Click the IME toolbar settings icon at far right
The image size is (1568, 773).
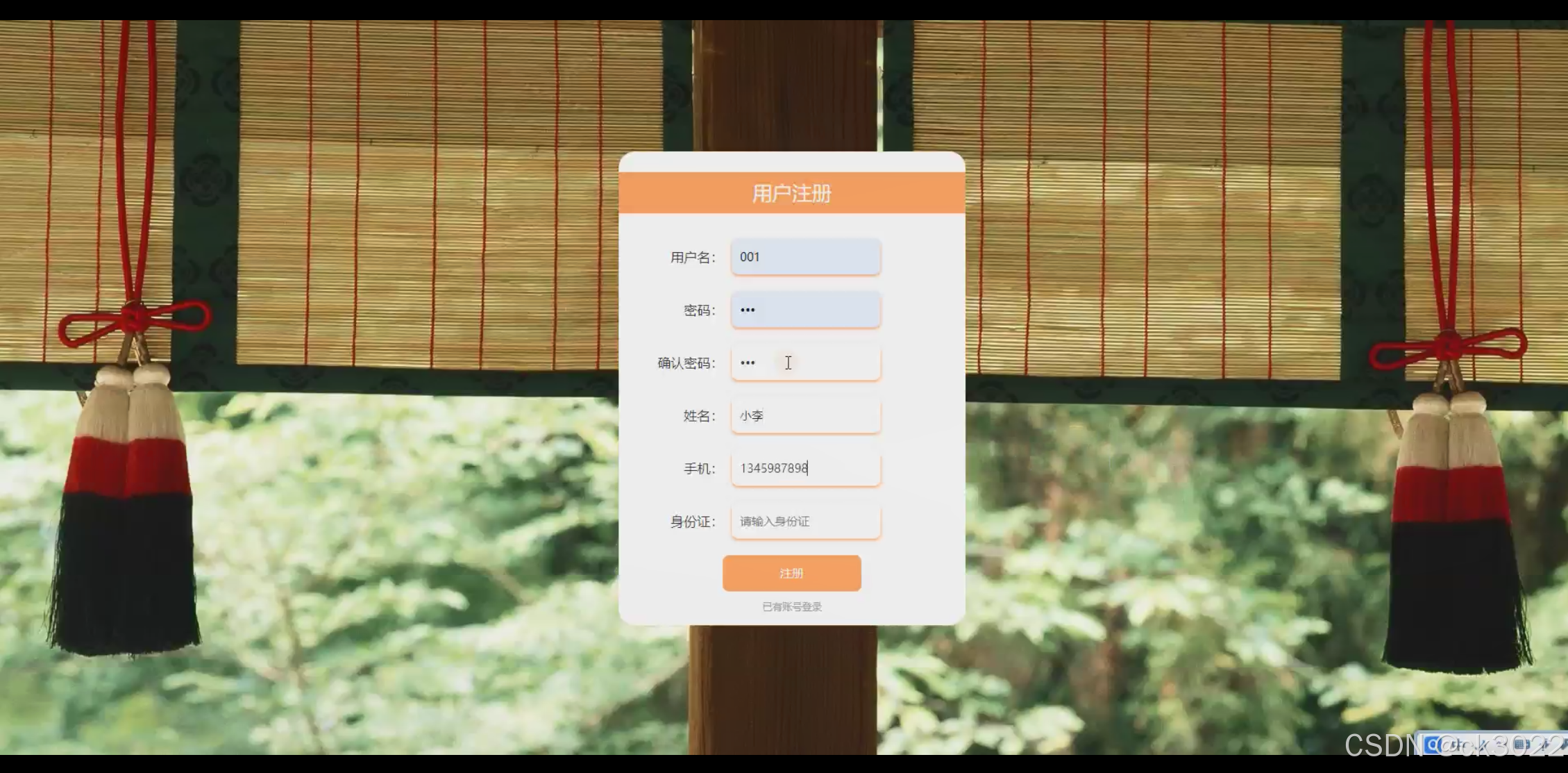tap(1565, 745)
